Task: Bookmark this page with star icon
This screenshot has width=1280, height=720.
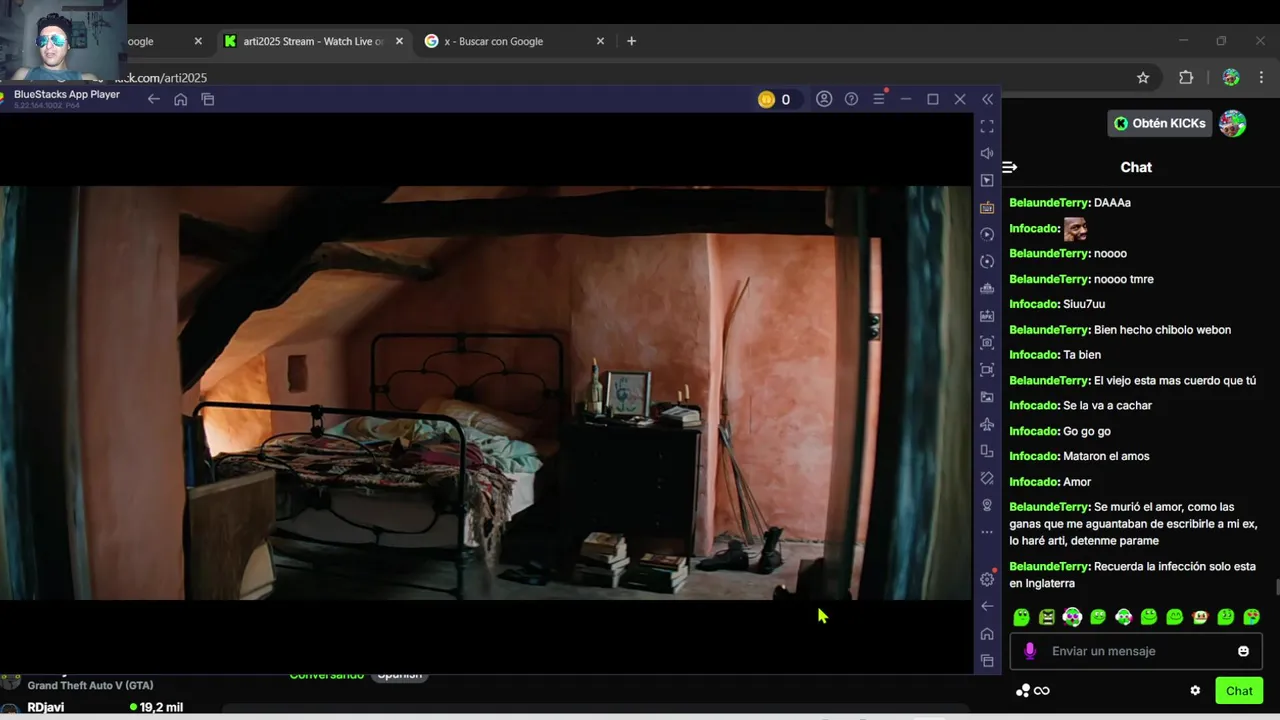Action: click(x=1143, y=78)
